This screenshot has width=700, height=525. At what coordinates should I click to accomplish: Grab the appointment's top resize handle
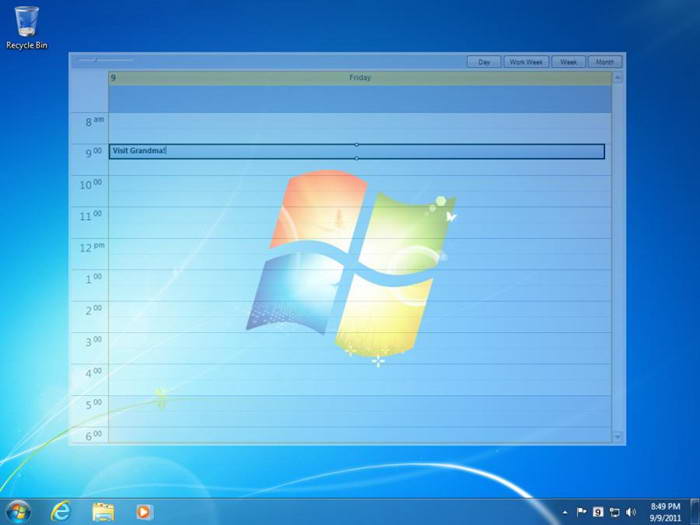click(356, 145)
